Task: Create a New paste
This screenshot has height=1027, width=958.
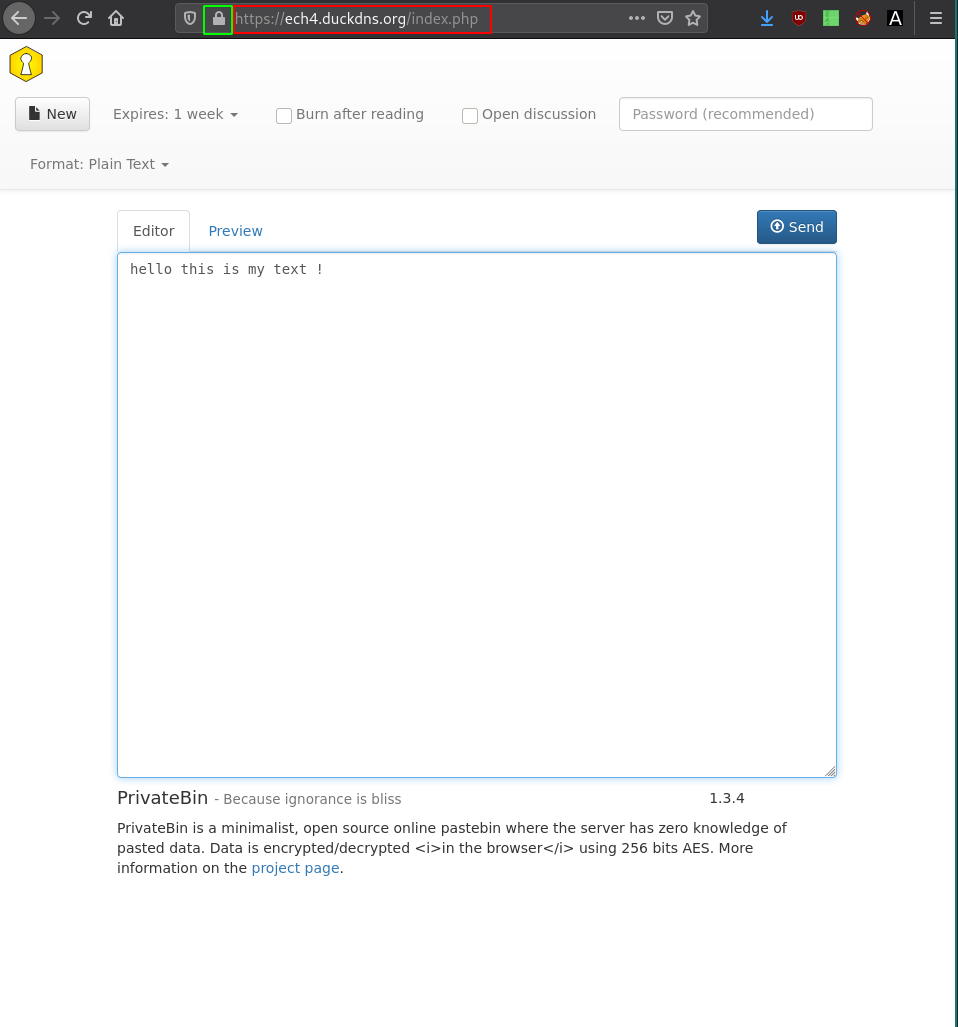Action: (x=52, y=114)
